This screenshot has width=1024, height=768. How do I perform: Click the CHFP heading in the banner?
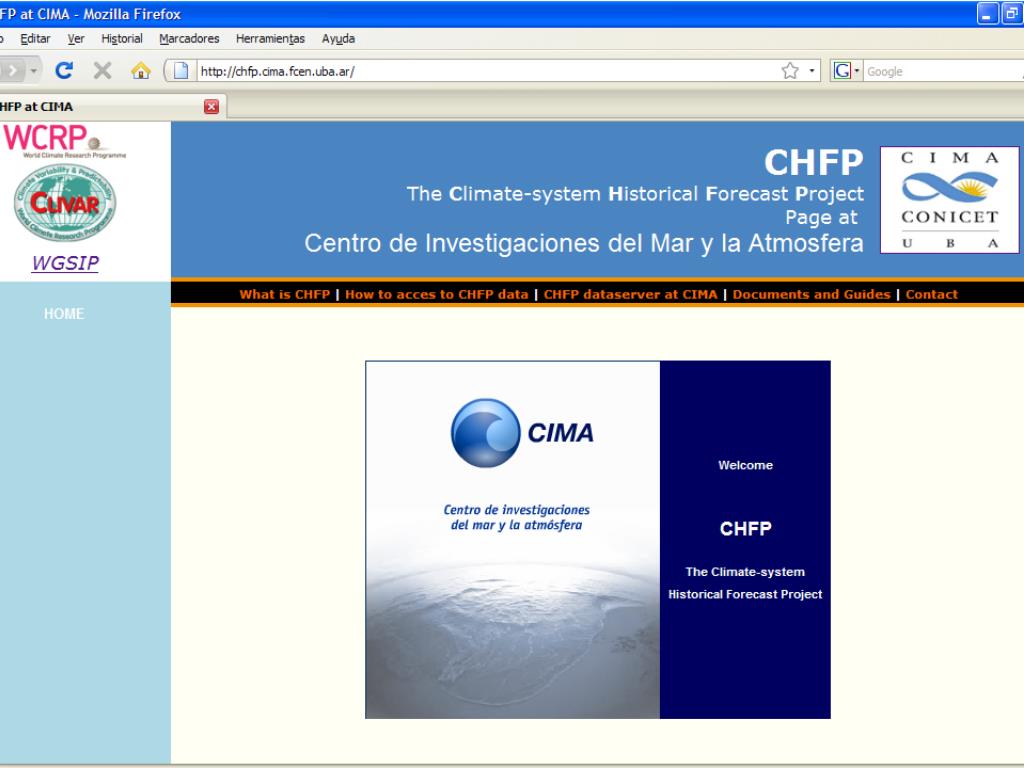pos(814,162)
